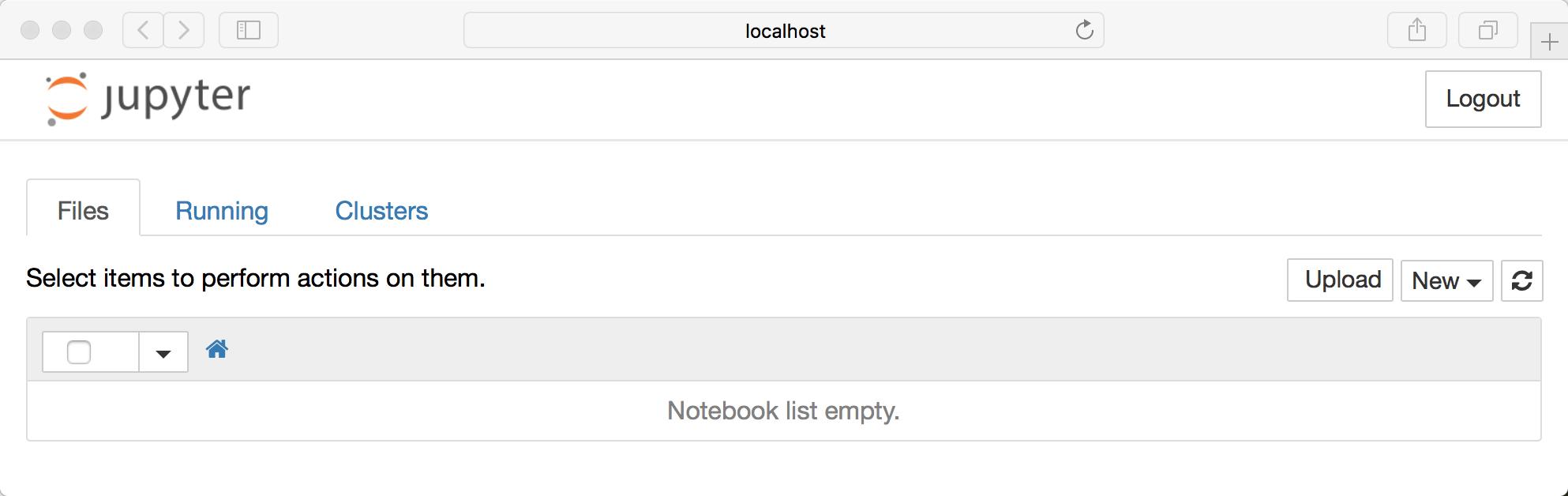The image size is (1568, 496).
Task: Go back using the browser back arrow
Action: click(142, 30)
